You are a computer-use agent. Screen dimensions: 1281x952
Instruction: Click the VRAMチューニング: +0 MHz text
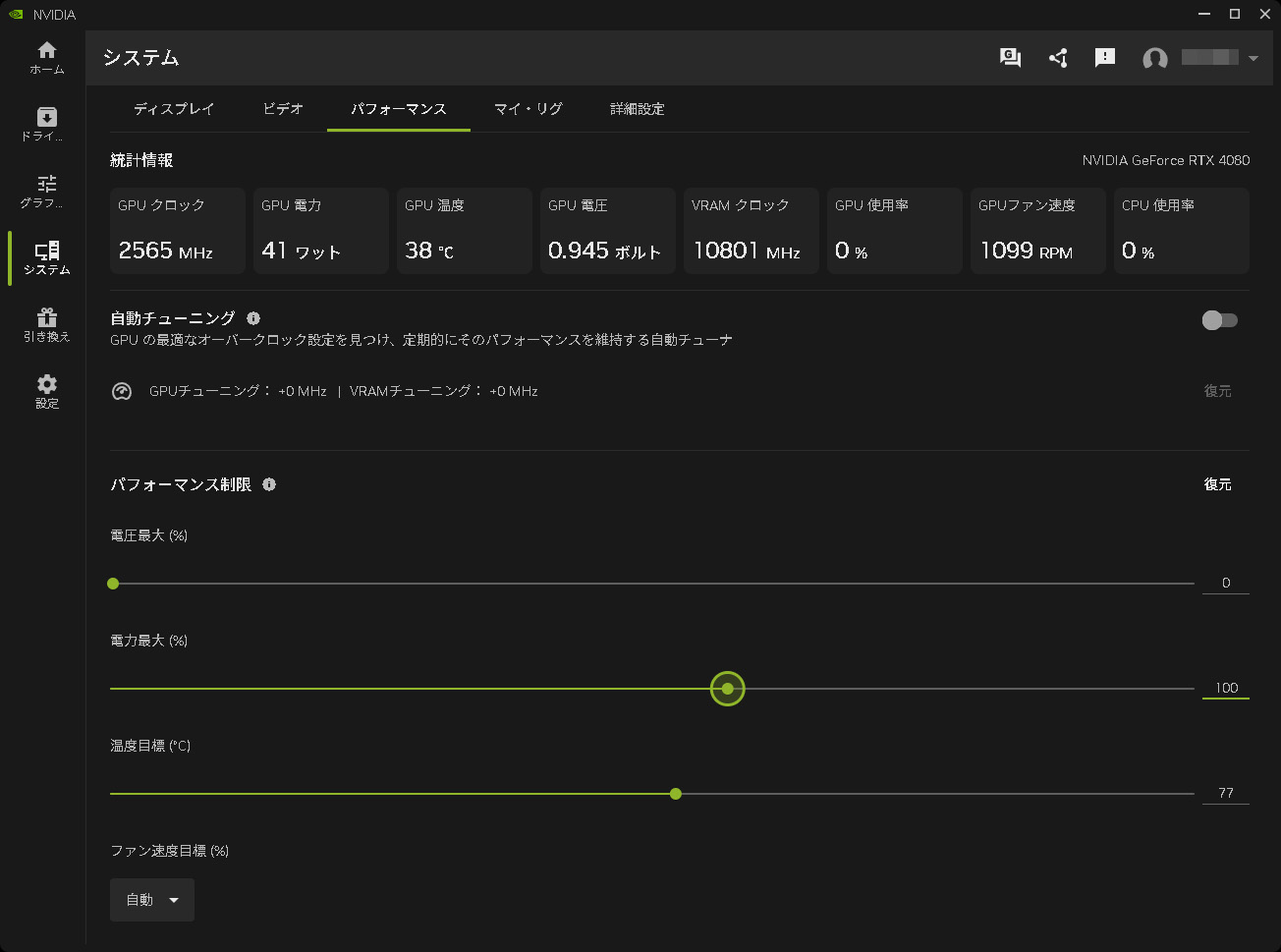click(444, 391)
